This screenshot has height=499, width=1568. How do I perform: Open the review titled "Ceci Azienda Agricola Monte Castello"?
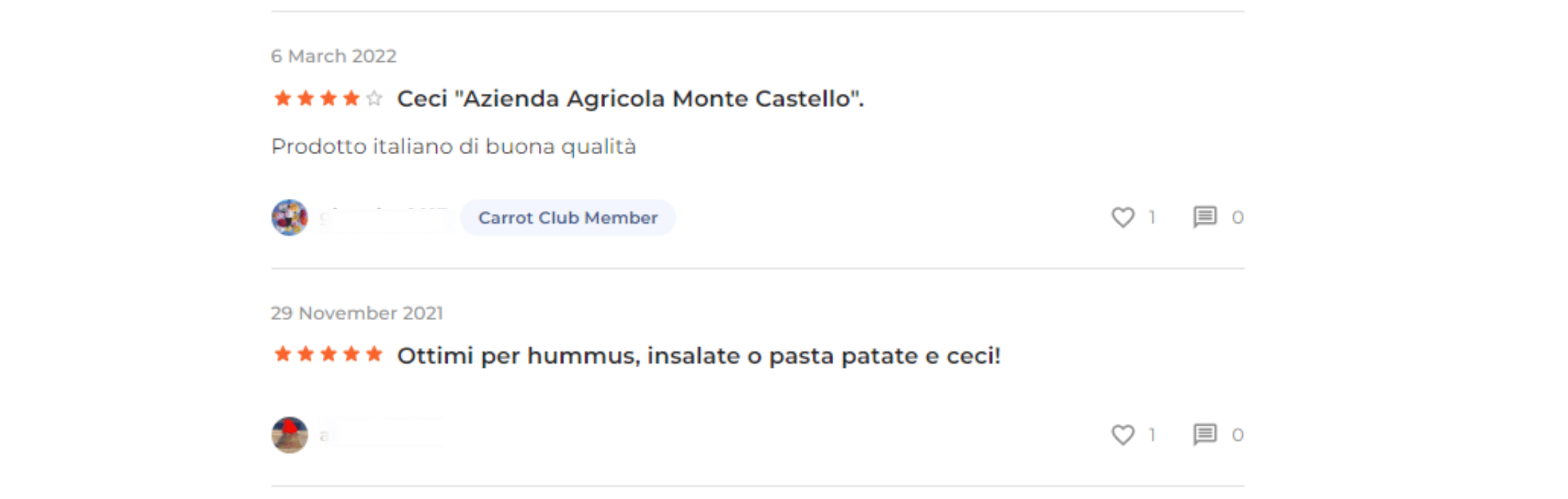click(x=629, y=98)
